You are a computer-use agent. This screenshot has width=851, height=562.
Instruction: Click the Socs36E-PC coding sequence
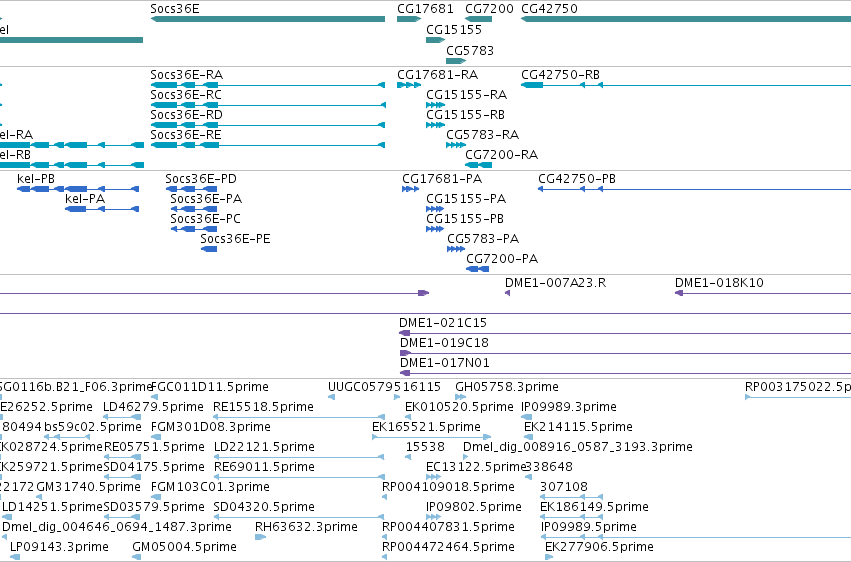tap(194, 229)
